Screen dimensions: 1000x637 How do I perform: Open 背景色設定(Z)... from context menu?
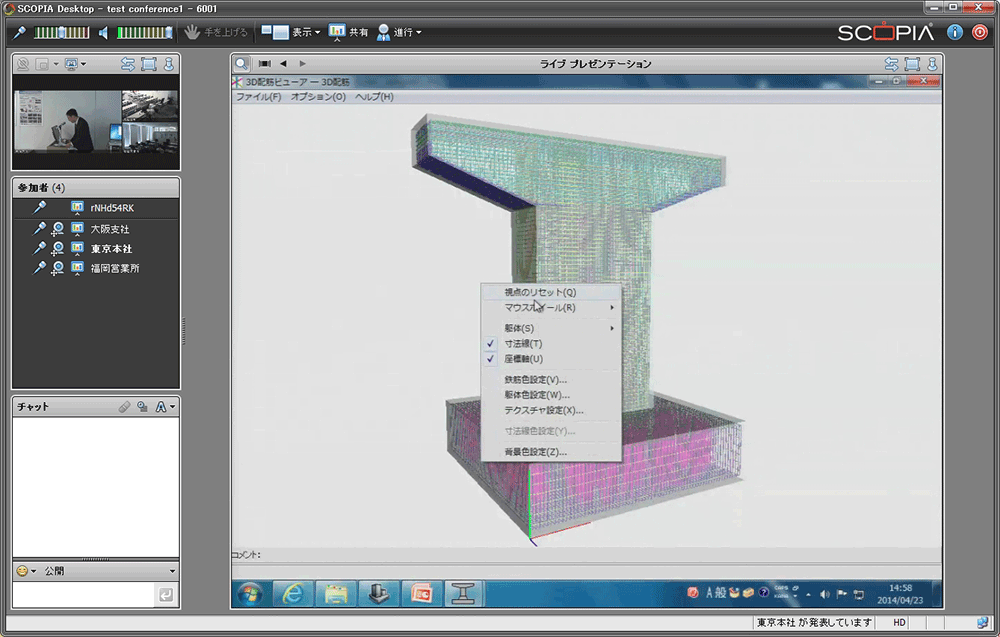pyautogui.click(x=551, y=451)
